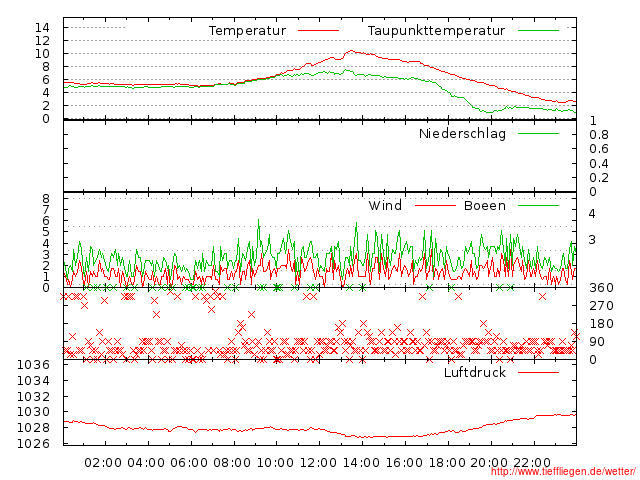Image resolution: width=640 pixels, height=480 pixels.
Task: Click the red Luftdruck legend line
Action: (x=538, y=372)
